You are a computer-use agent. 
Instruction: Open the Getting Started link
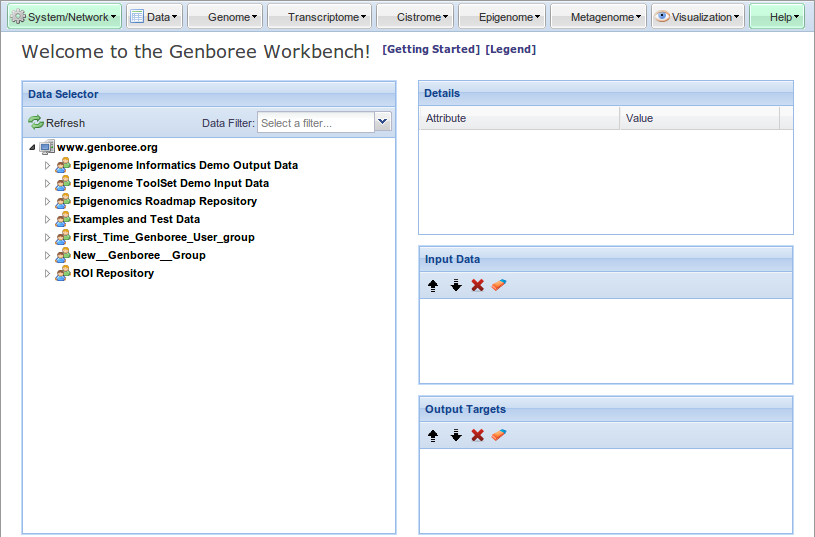[x=431, y=49]
